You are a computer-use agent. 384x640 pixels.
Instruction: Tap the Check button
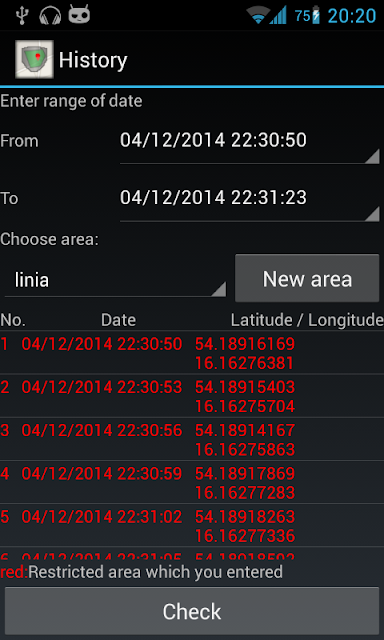point(192,611)
